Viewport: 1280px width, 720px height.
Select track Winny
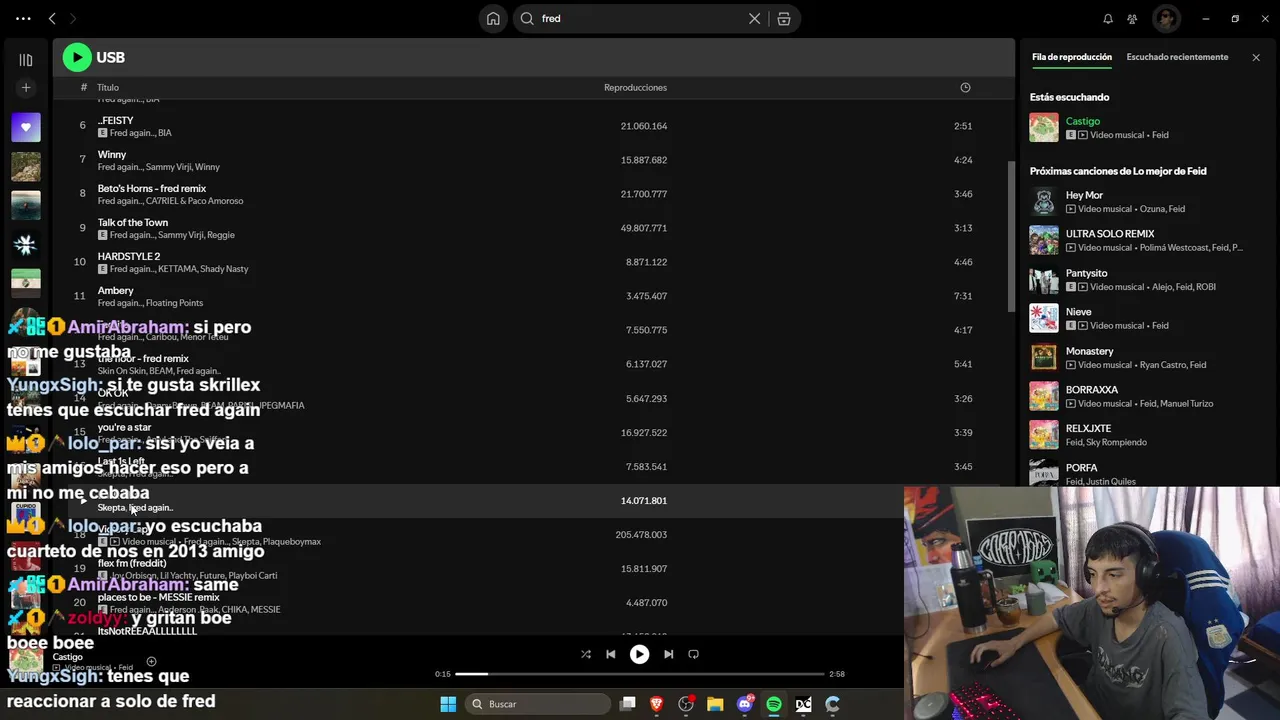[112, 155]
